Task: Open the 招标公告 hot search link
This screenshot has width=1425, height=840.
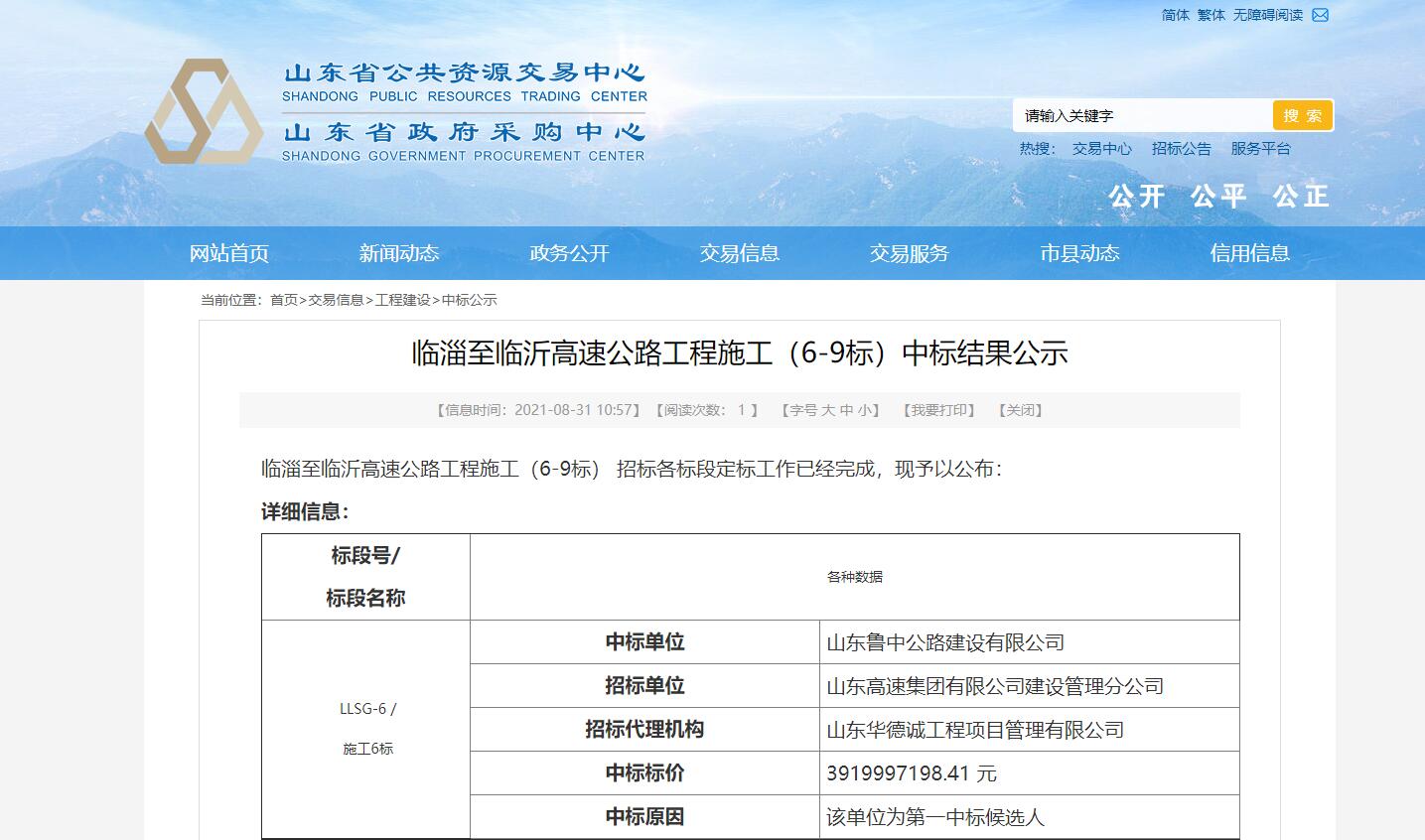Action: (x=1182, y=148)
